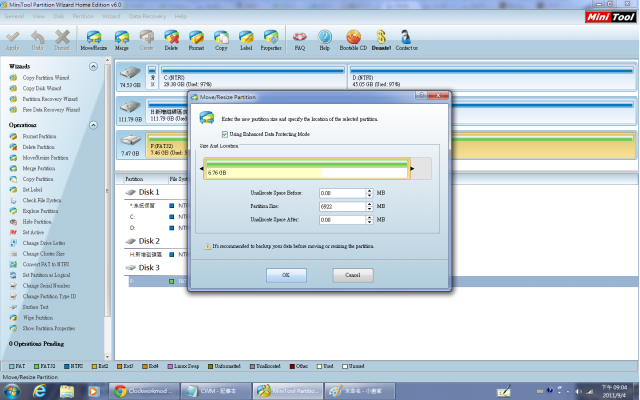Image resolution: width=640 pixels, height=400 pixels.
Task: Select the Merge toolbar icon
Action: (x=122, y=40)
